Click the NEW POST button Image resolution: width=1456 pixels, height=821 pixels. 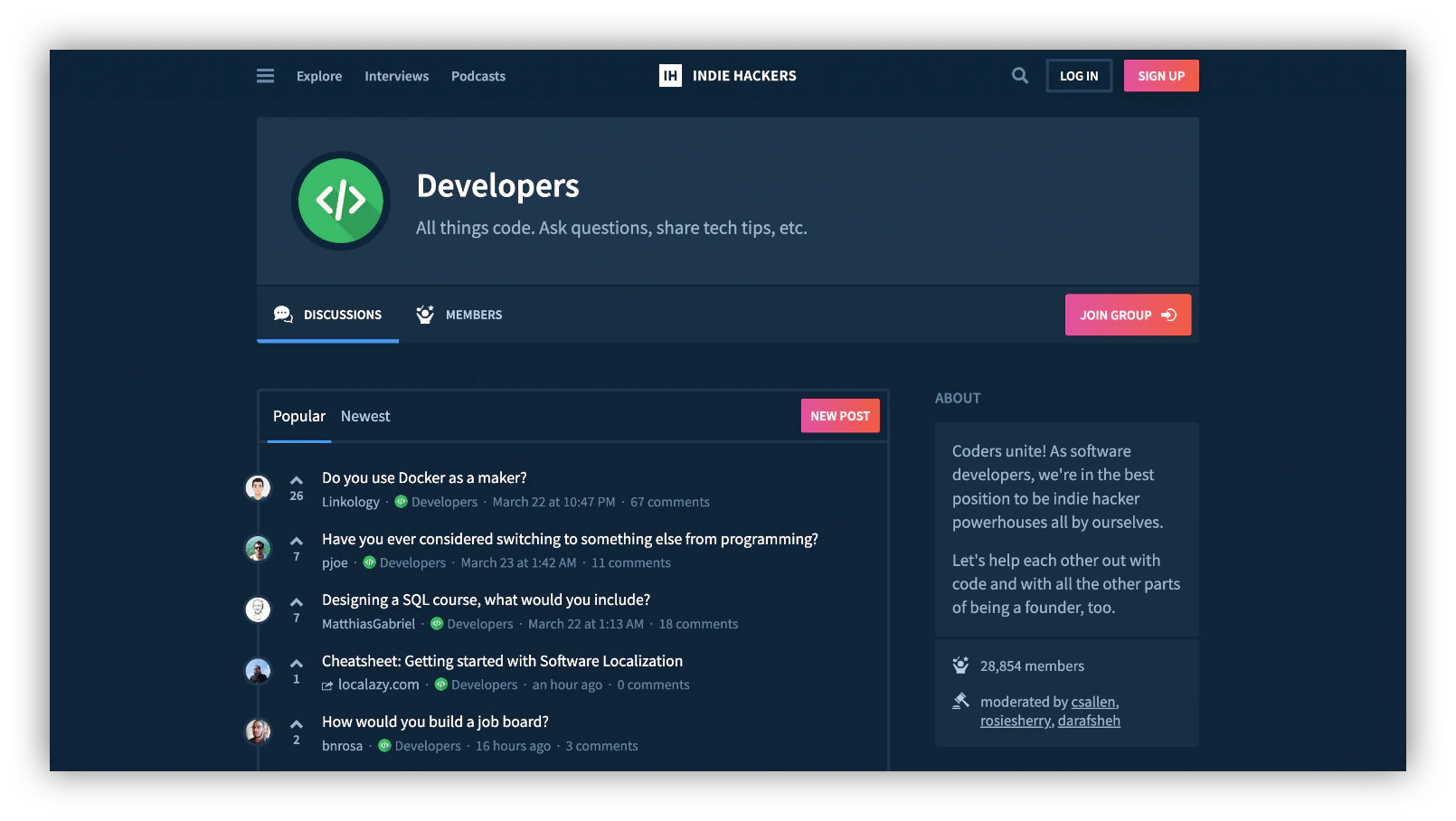[840, 416]
